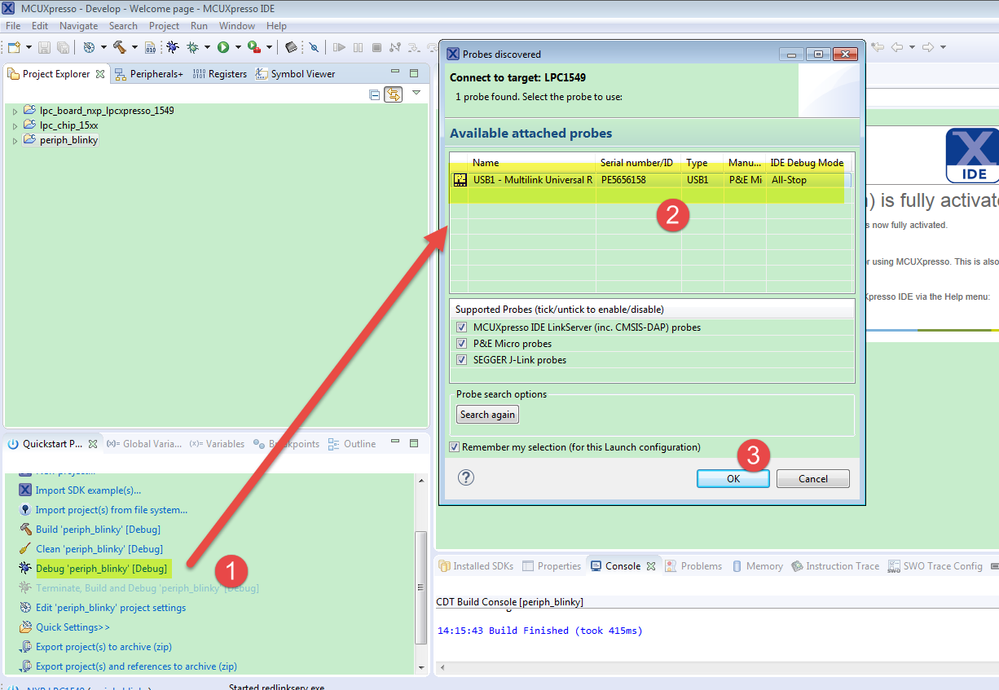Viewport: 999px width, 690px height.
Task: Click Search again button
Action: 487,414
